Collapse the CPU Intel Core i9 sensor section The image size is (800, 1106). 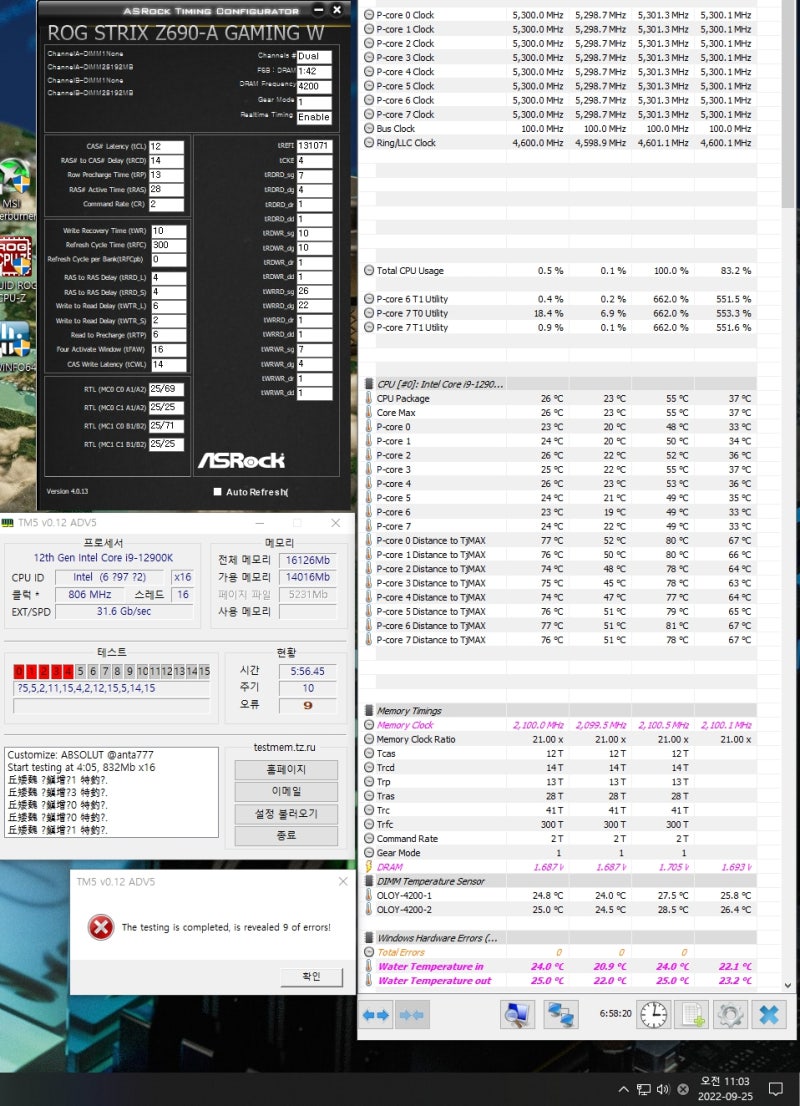pos(368,383)
